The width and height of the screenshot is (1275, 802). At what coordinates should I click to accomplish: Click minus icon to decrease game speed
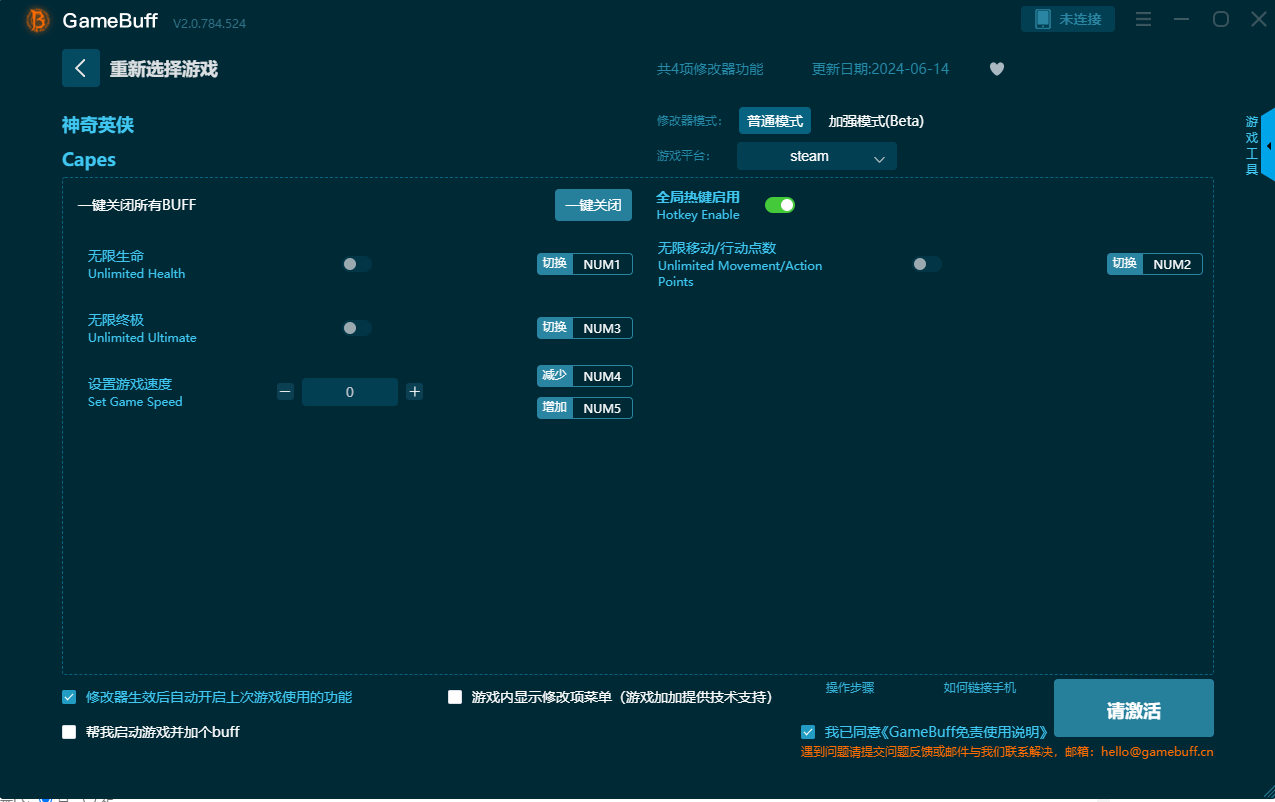tap(286, 392)
